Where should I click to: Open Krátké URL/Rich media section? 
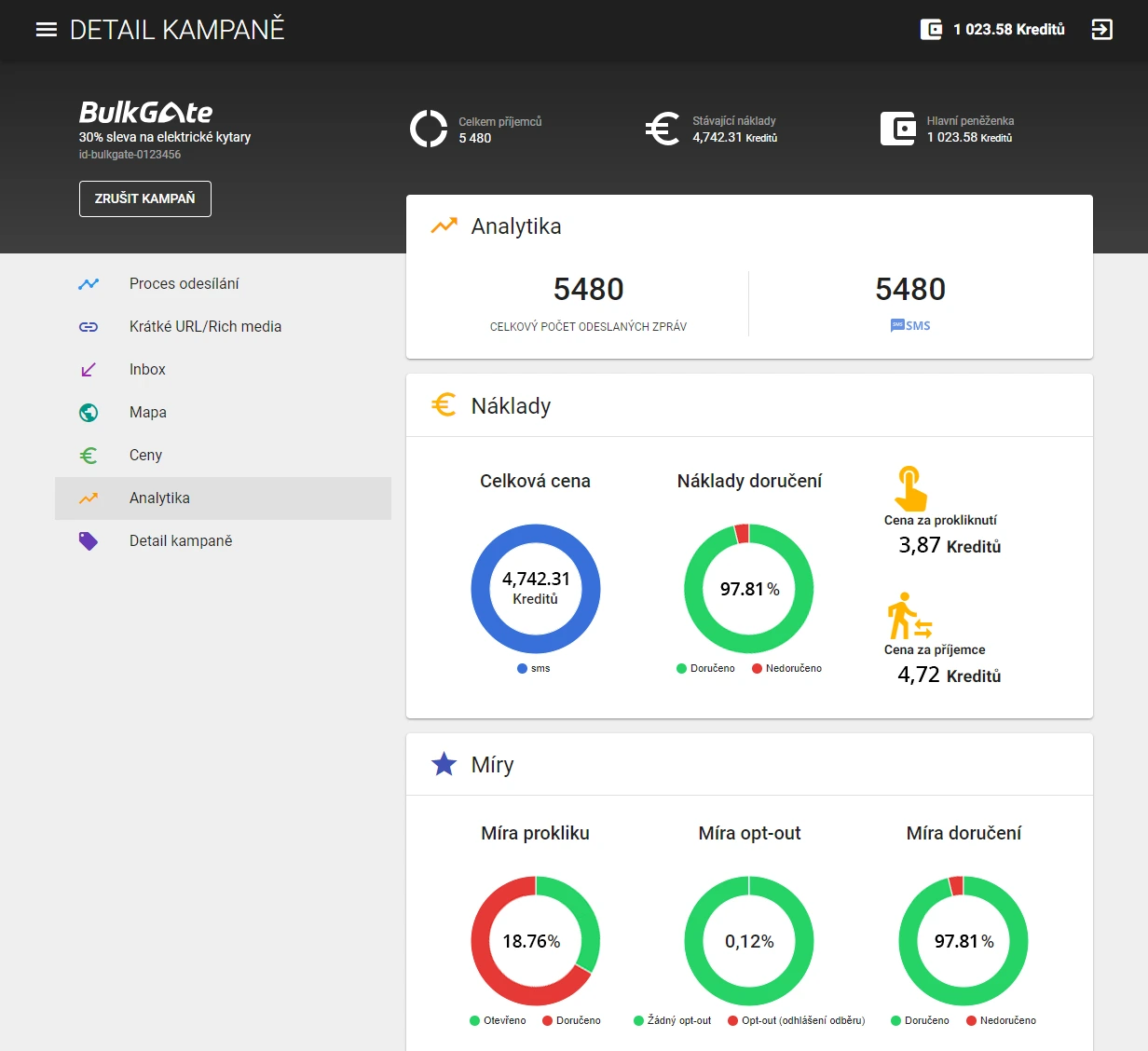pyautogui.click(x=205, y=327)
